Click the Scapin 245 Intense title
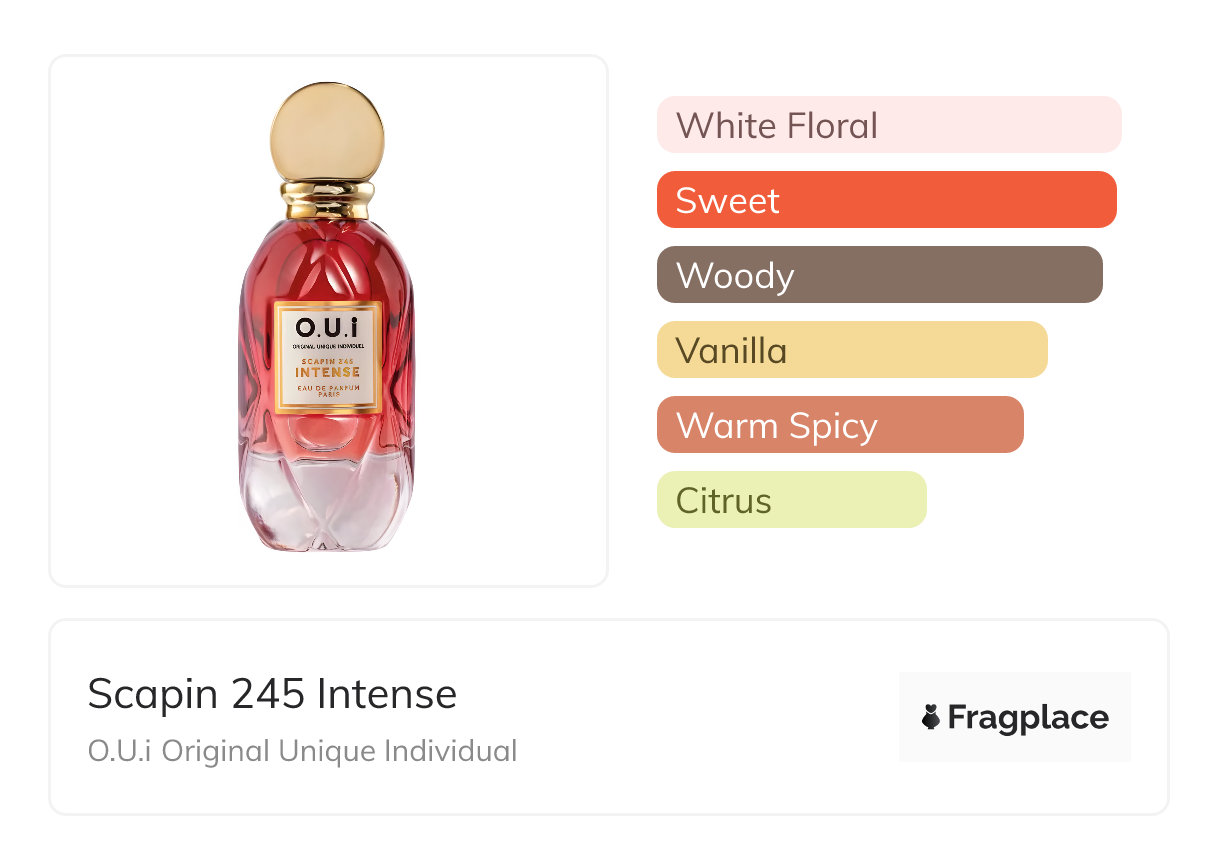This screenshot has width=1218, height=864. [x=272, y=694]
